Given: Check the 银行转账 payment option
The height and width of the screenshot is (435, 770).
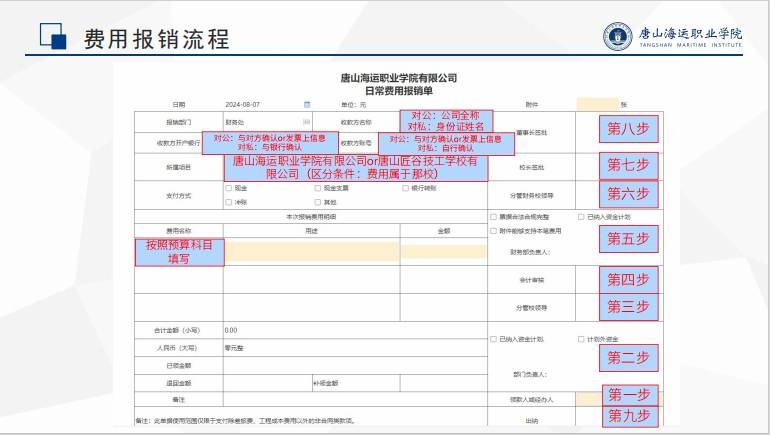Looking at the screenshot, I should (x=406, y=188).
